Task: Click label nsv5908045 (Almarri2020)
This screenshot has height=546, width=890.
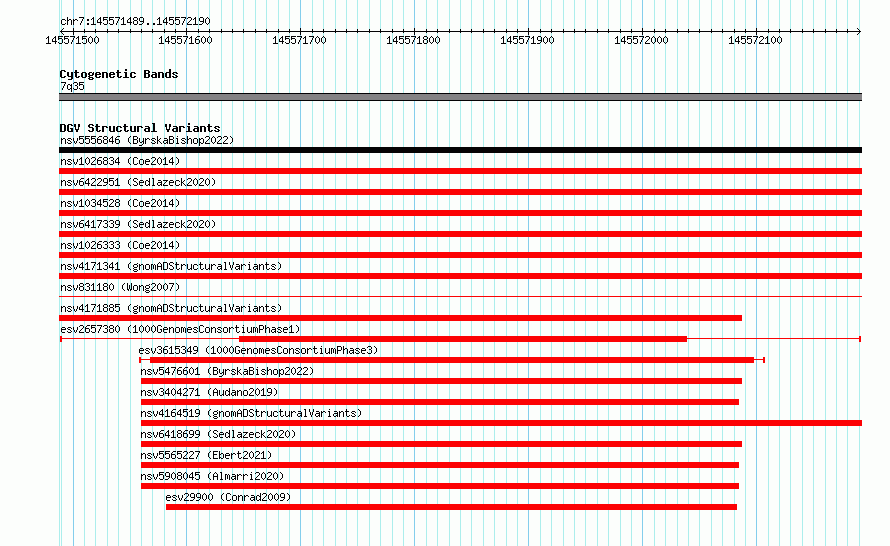Action: (x=212, y=476)
